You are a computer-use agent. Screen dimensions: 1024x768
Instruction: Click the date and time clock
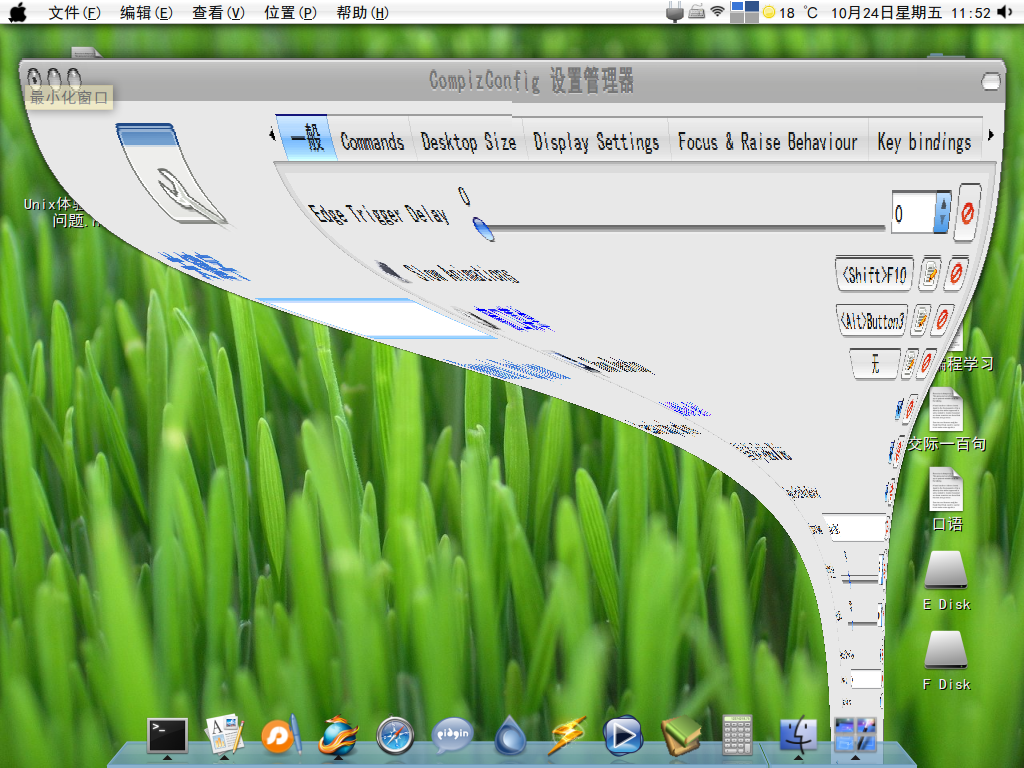point(910,12)
